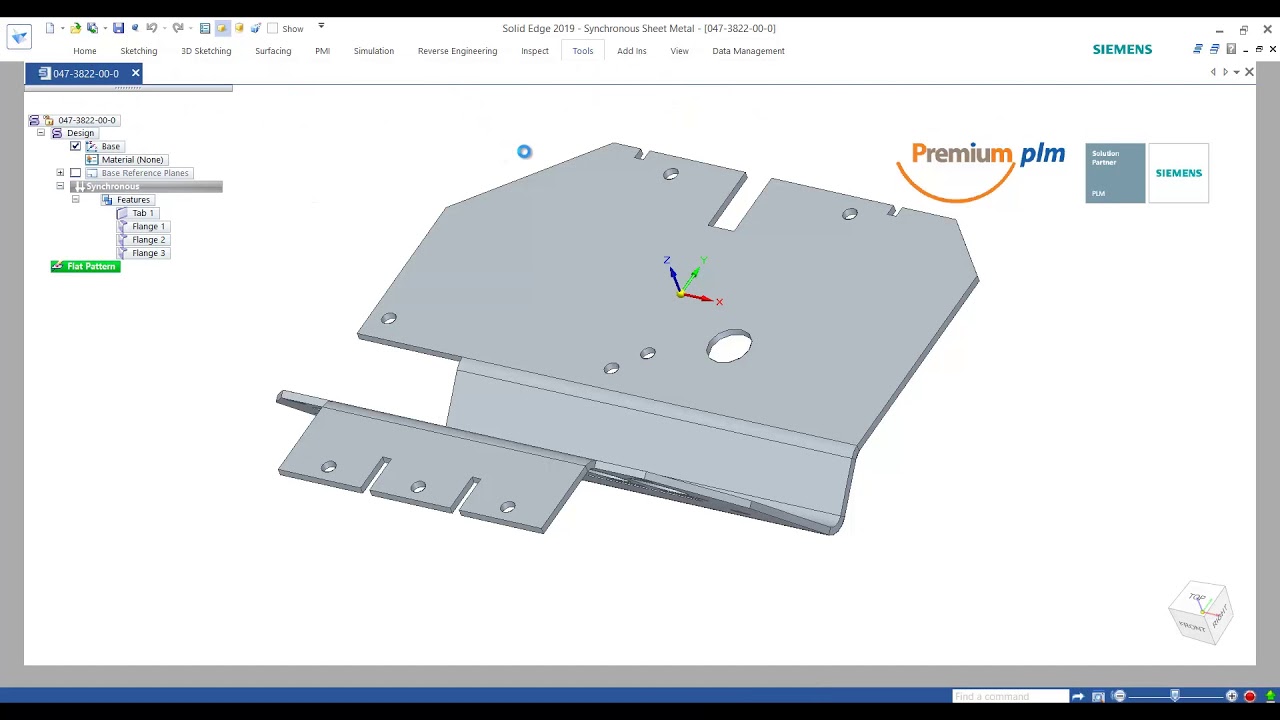This screenshot has height=720, width=1280.
Task: Collapse the Design node
Action: click(x=41, y=133)
